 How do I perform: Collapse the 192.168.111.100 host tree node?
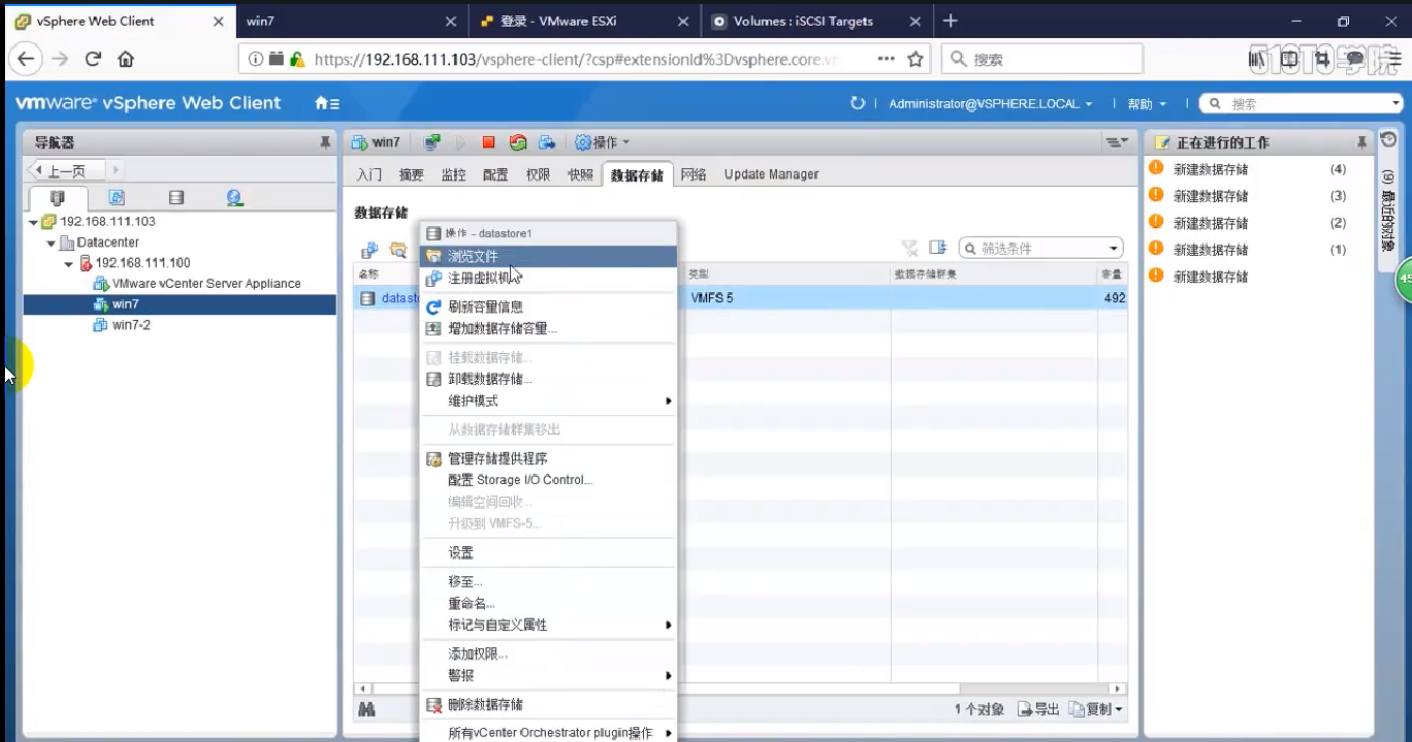(69, 264)
